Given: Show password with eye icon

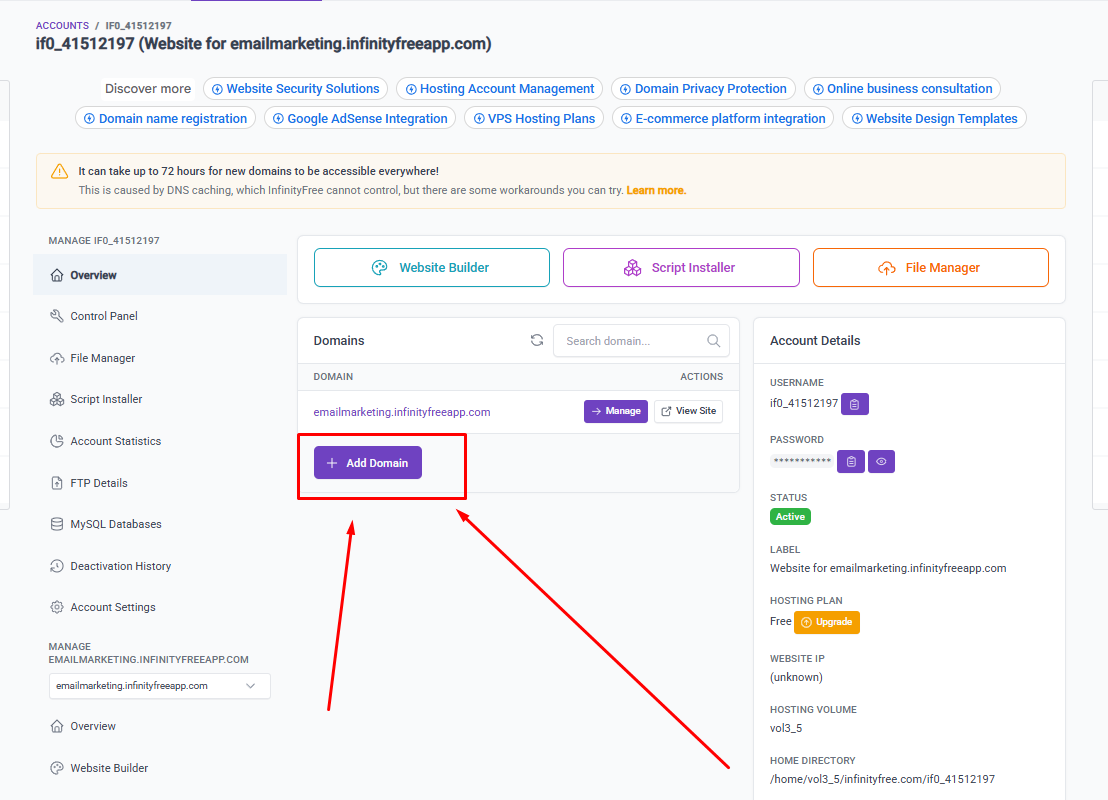Looking at the screenshot, I should [881, 461].
